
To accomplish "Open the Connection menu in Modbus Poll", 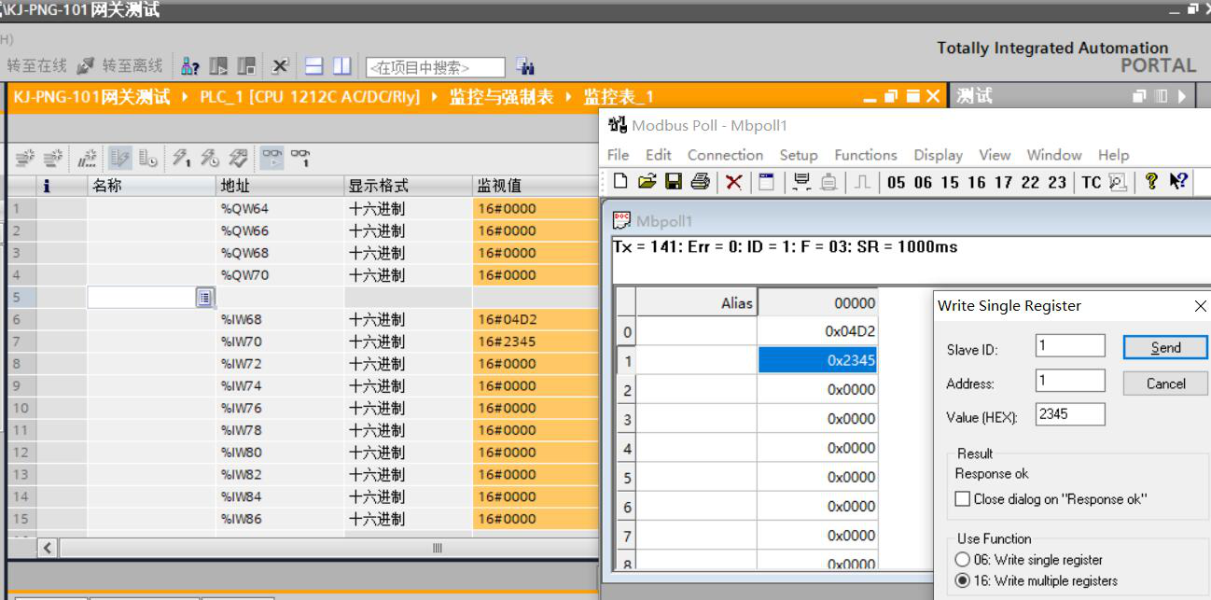I will [x=725, y=155].
